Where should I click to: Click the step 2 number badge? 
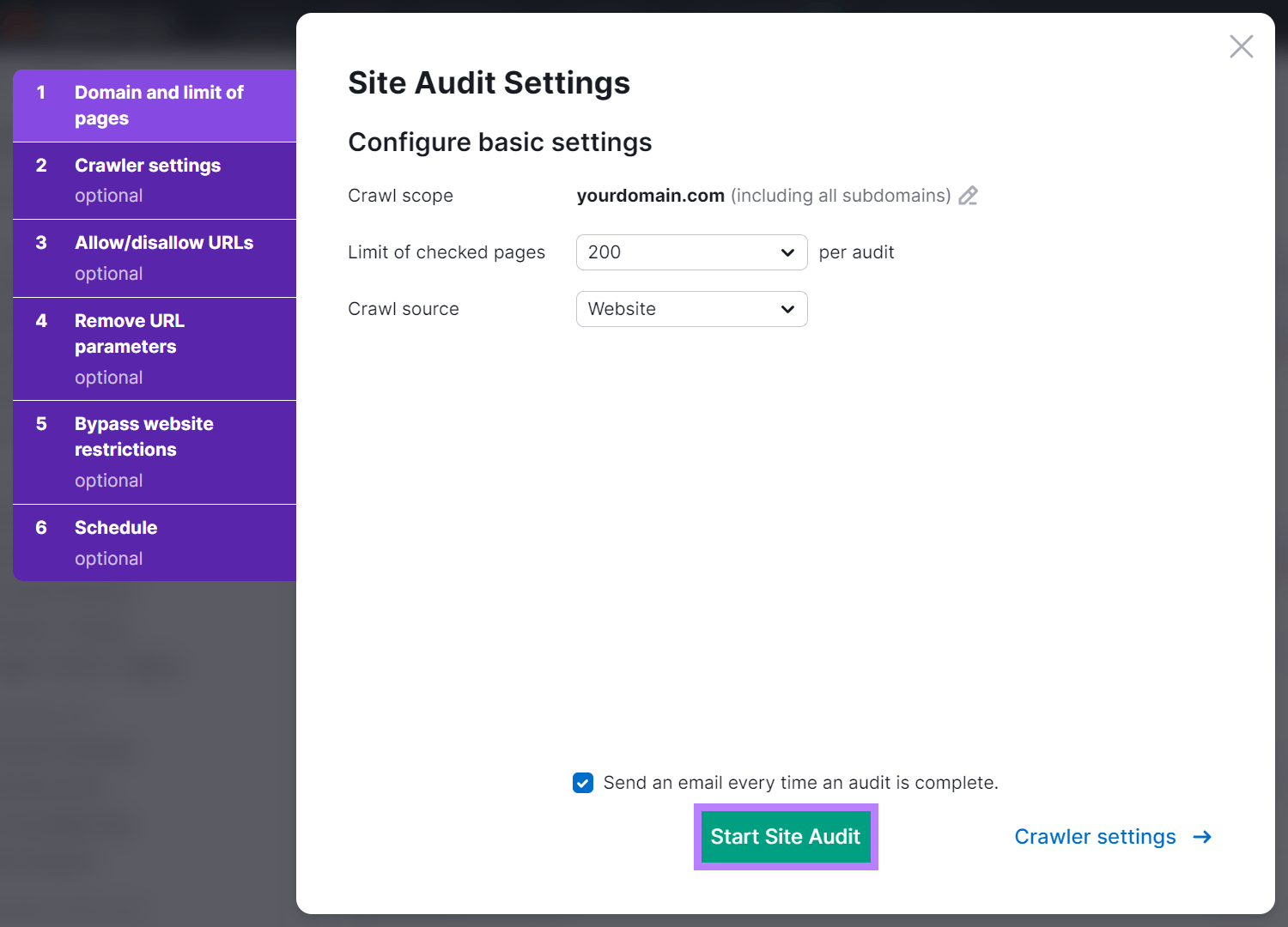pos(41,165)
